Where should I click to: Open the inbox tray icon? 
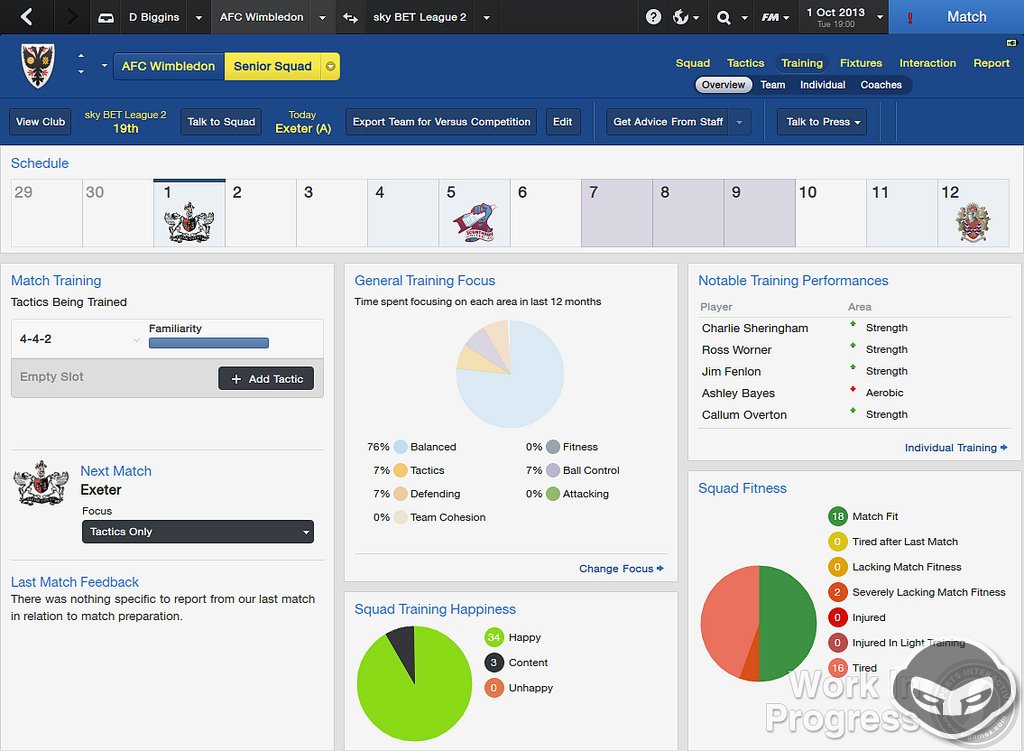[x=106, y=18]
